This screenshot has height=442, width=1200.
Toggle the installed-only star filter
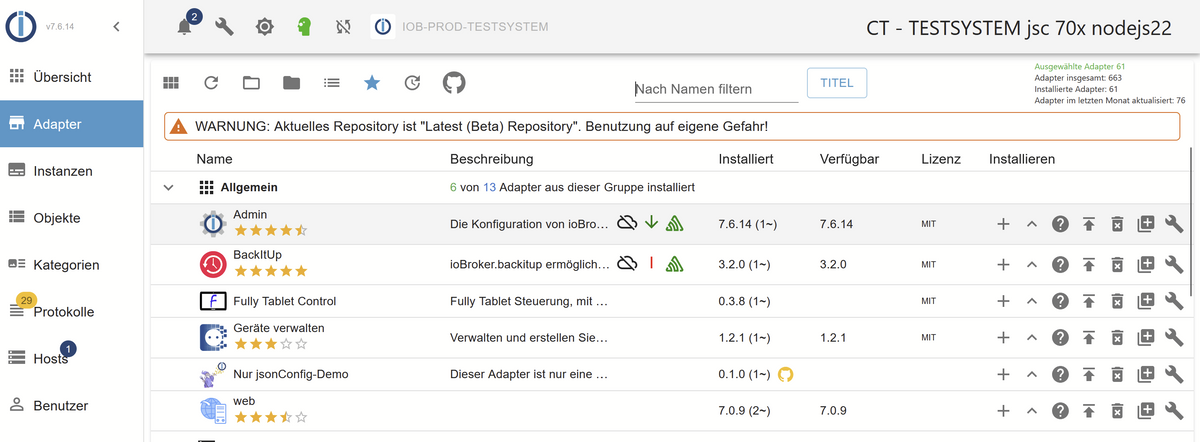click(x=372, y=83)
